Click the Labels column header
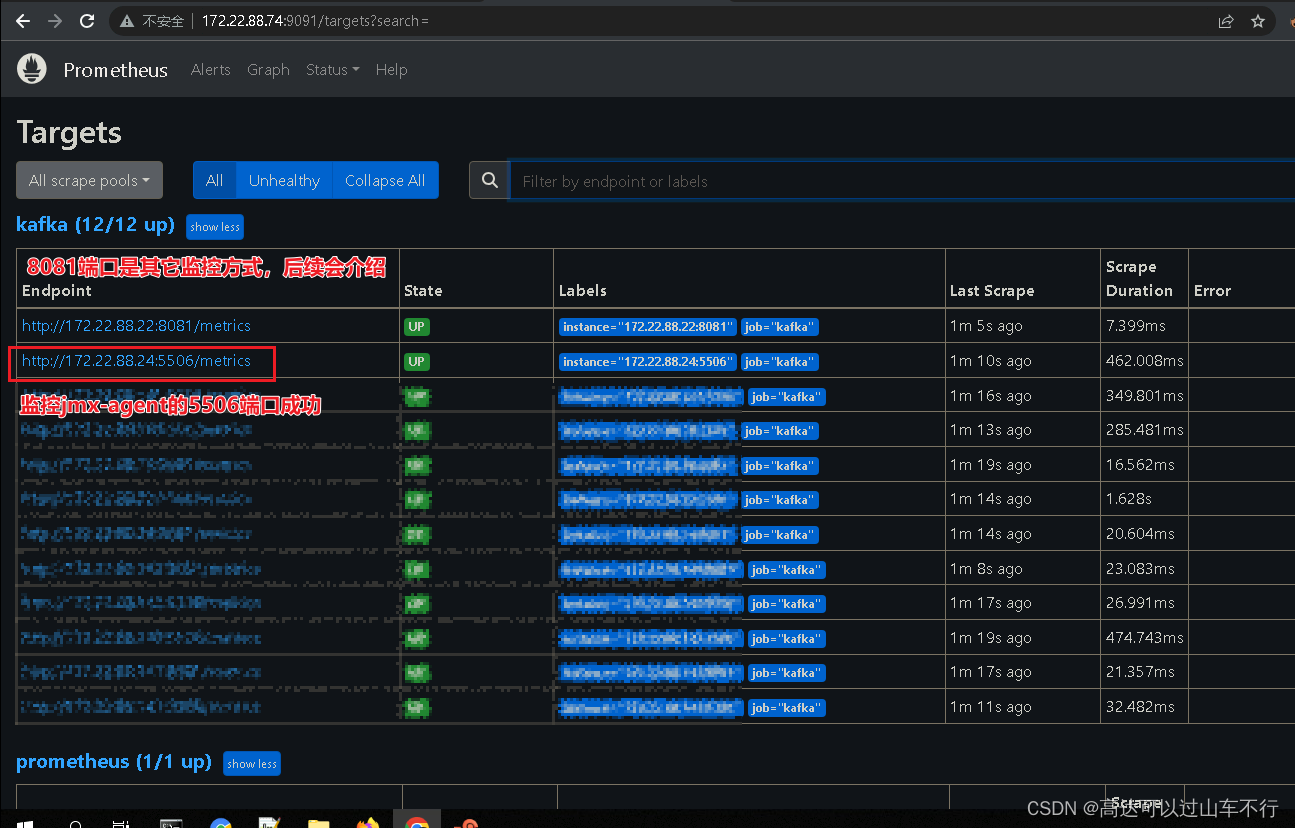 582,291
